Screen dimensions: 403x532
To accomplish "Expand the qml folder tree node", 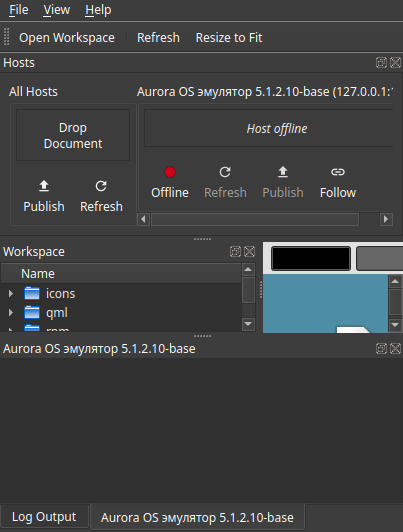I will click(x=11, y=312).
